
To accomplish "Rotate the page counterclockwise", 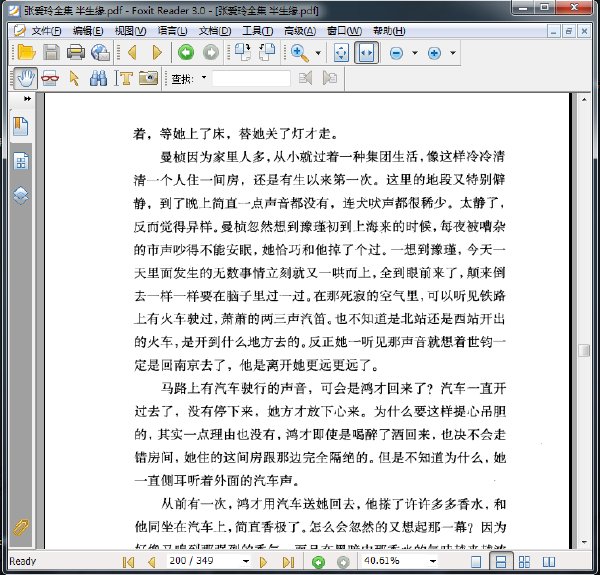I will point(267,52).
